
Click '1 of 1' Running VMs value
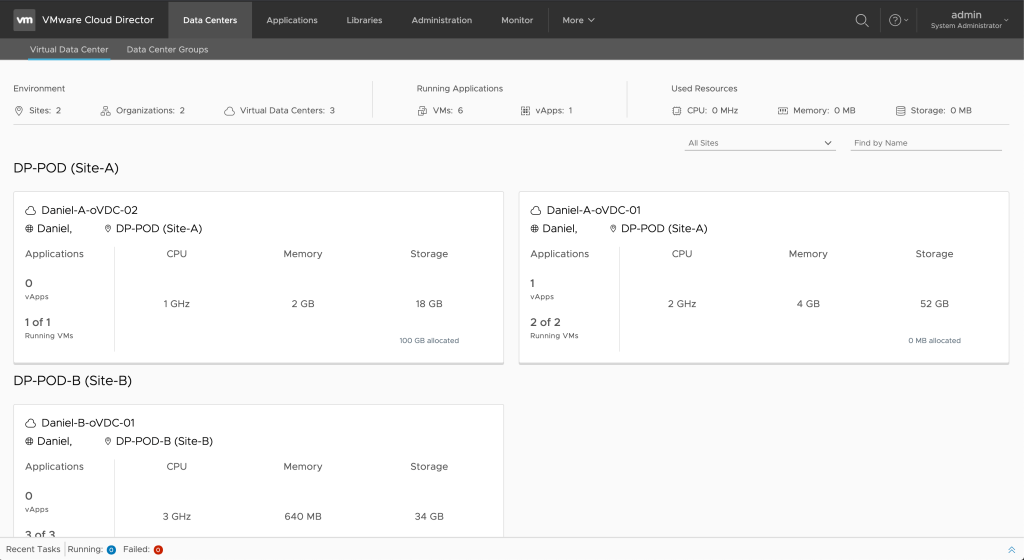tap(38, 322)
